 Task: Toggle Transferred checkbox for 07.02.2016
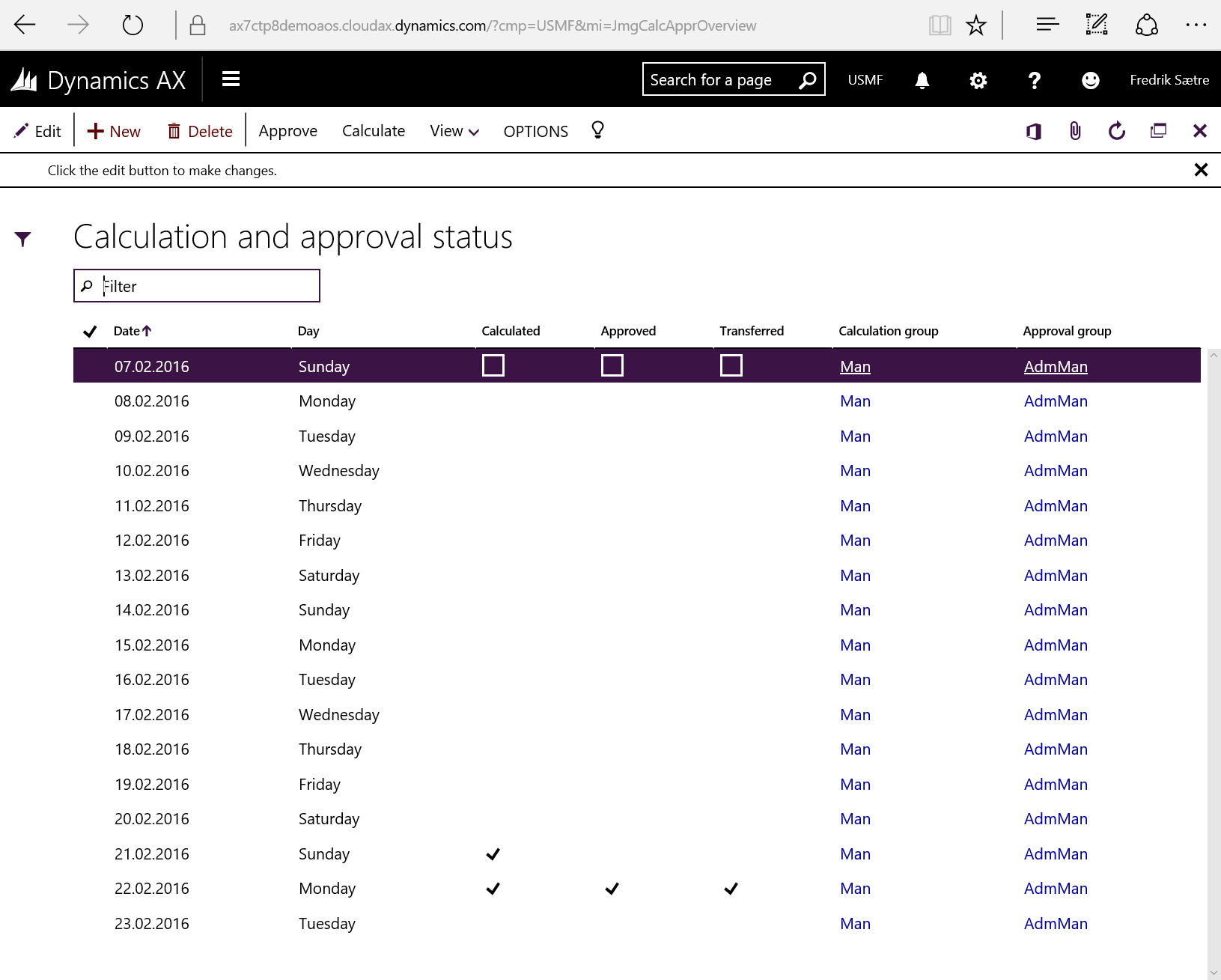coord(731,365)
